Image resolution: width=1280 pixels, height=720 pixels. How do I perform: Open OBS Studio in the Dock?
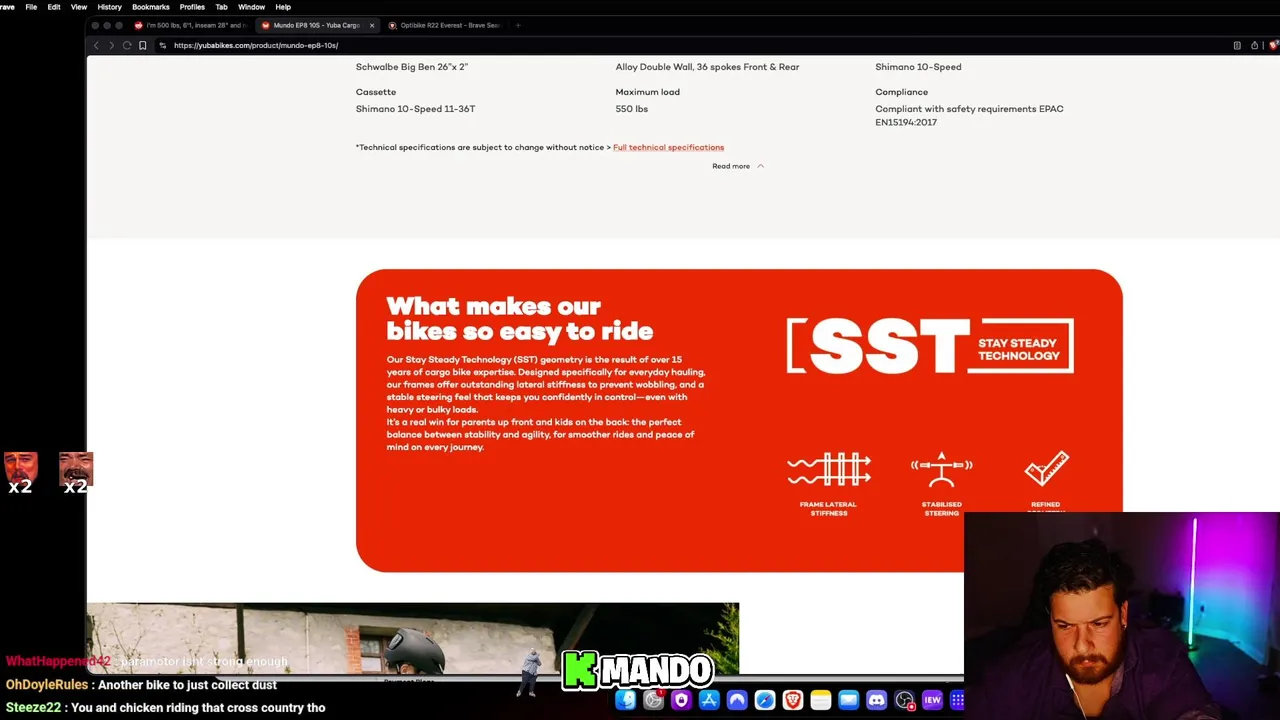(x=905, y=700)
